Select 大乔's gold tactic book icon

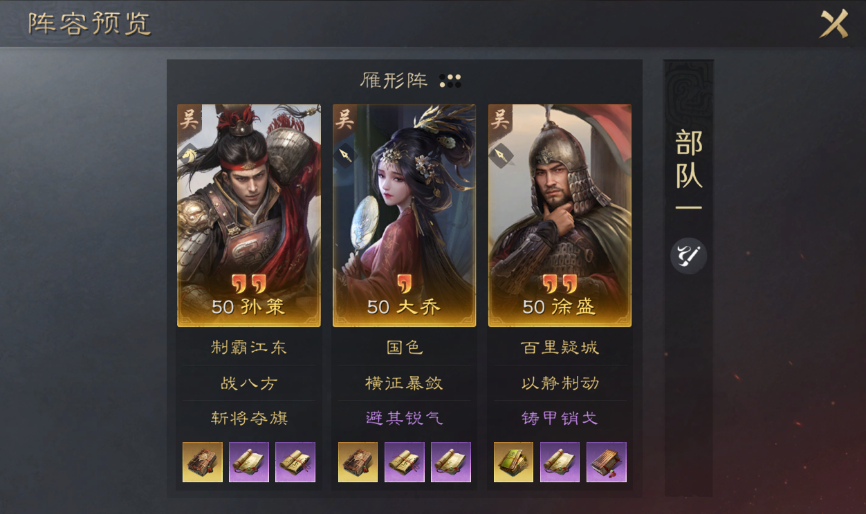[358, 462]
